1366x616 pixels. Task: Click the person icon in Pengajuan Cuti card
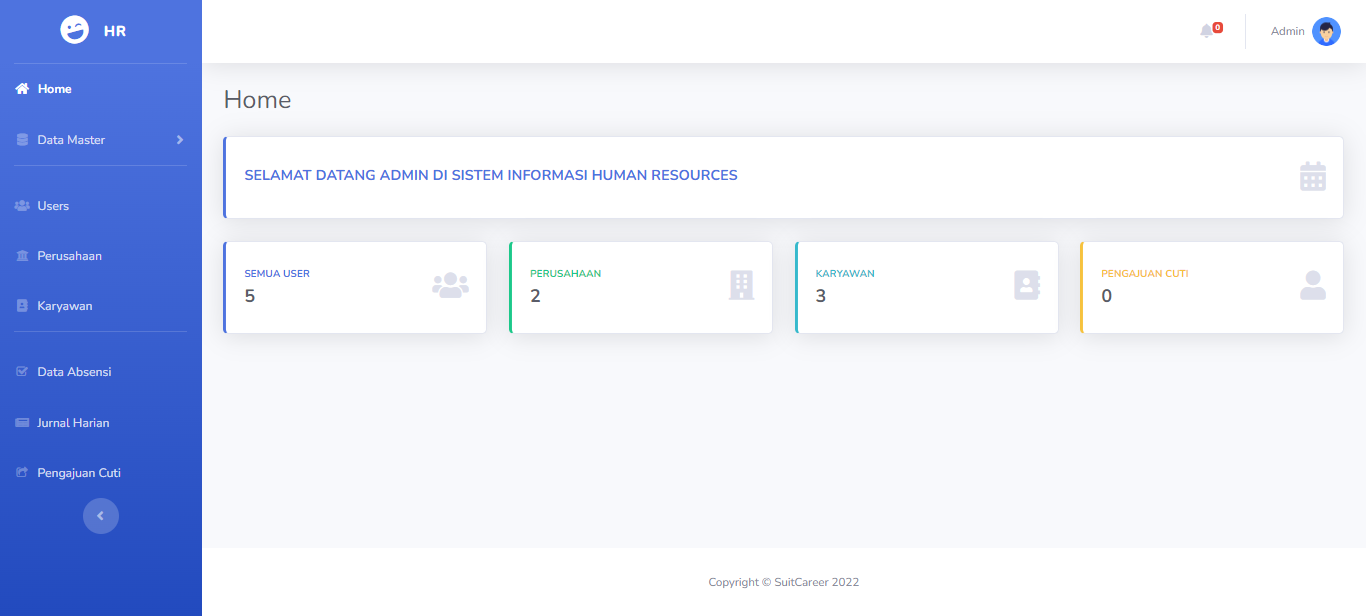click(x=1312, y=286)
